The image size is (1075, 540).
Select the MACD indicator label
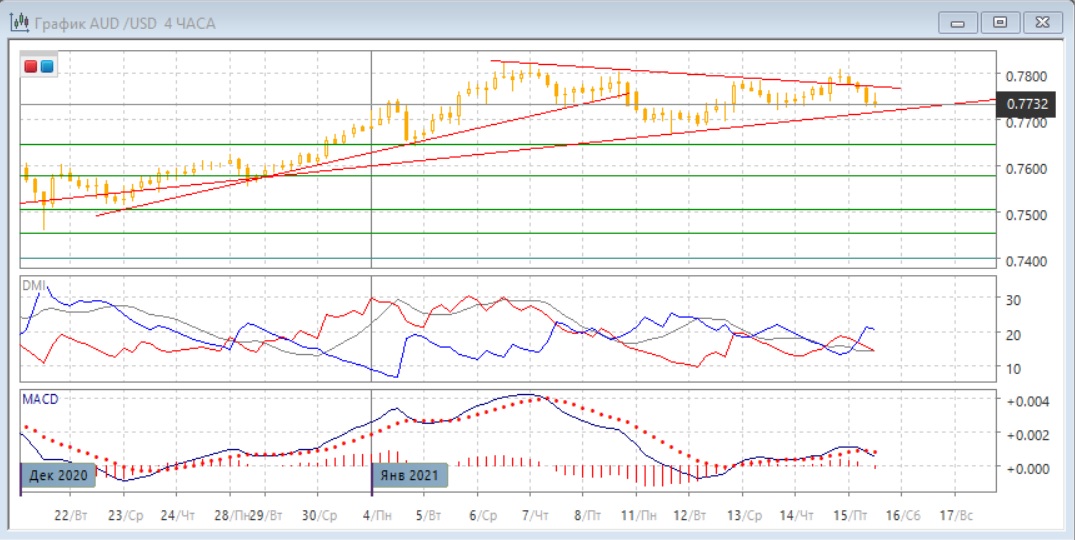coord(40,399)
